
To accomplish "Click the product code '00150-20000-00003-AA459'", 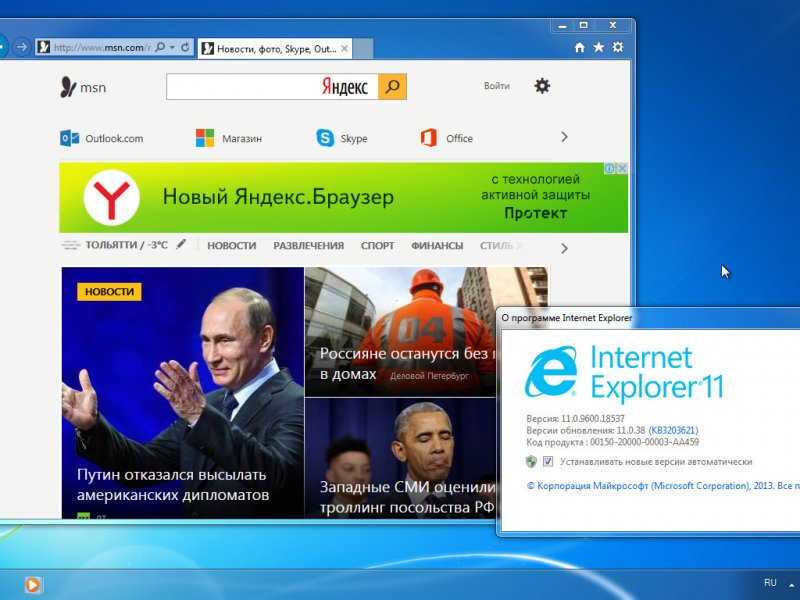I will (644, 442).
